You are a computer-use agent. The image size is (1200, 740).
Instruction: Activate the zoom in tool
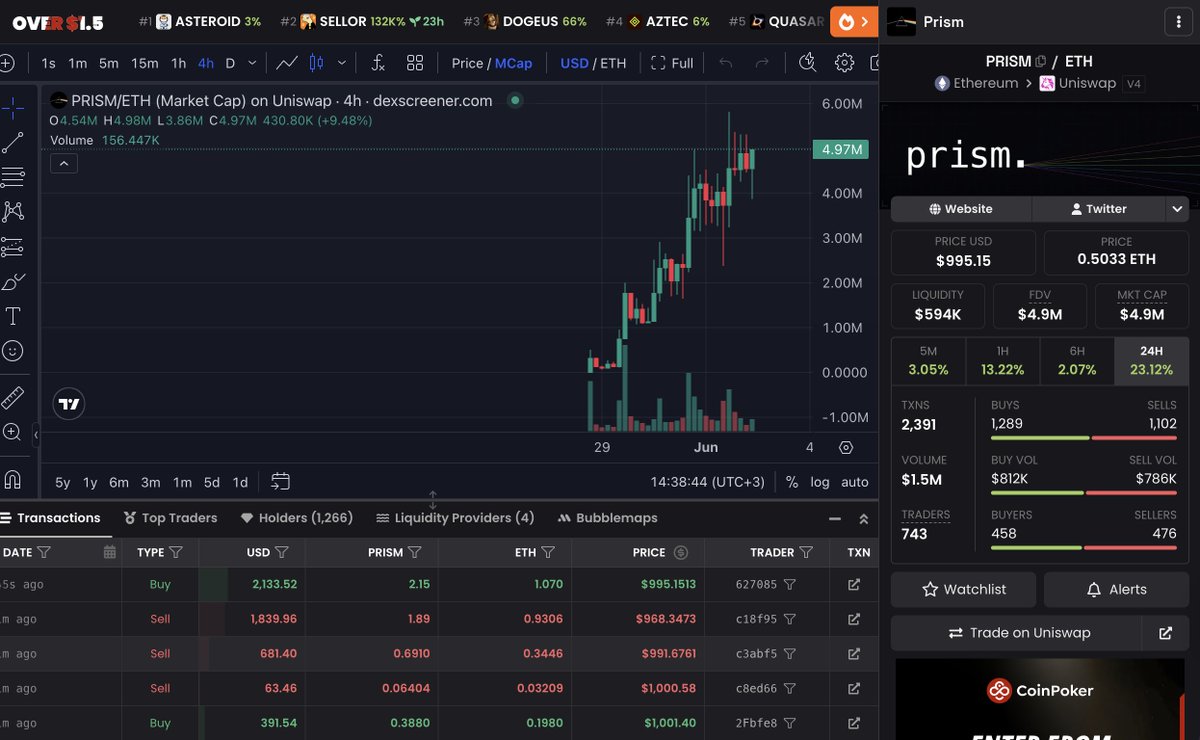pos(13,432)
